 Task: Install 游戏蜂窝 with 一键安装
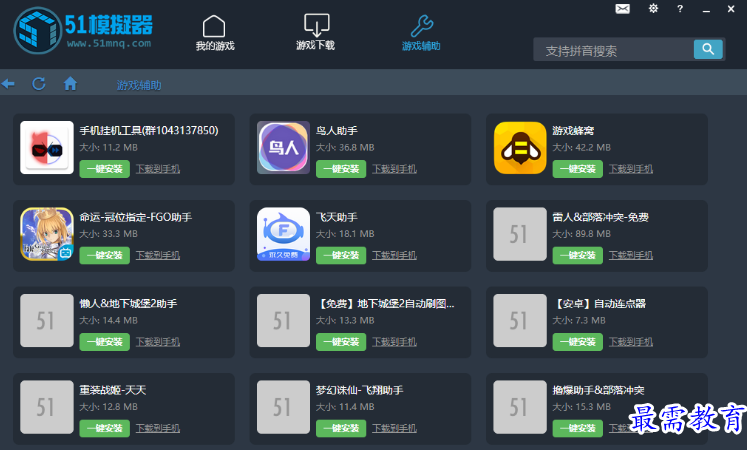578,169
